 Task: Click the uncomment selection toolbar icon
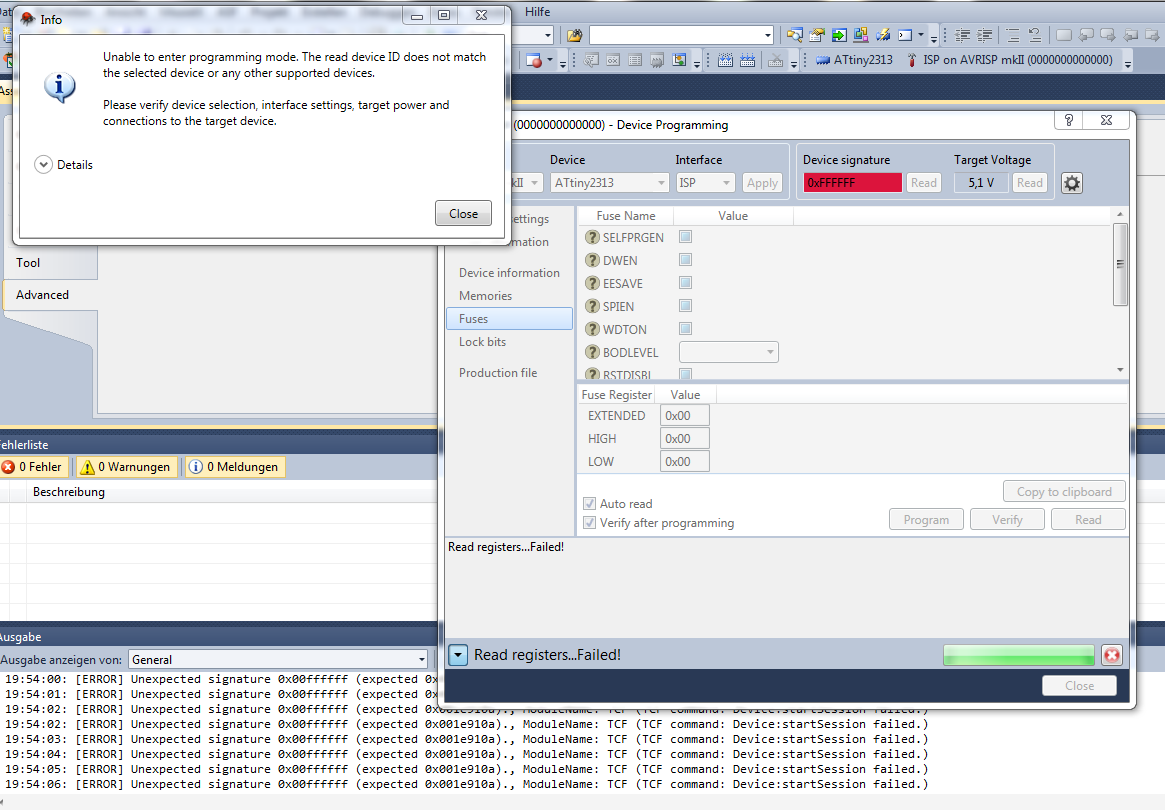click(x=1034, y=35)
